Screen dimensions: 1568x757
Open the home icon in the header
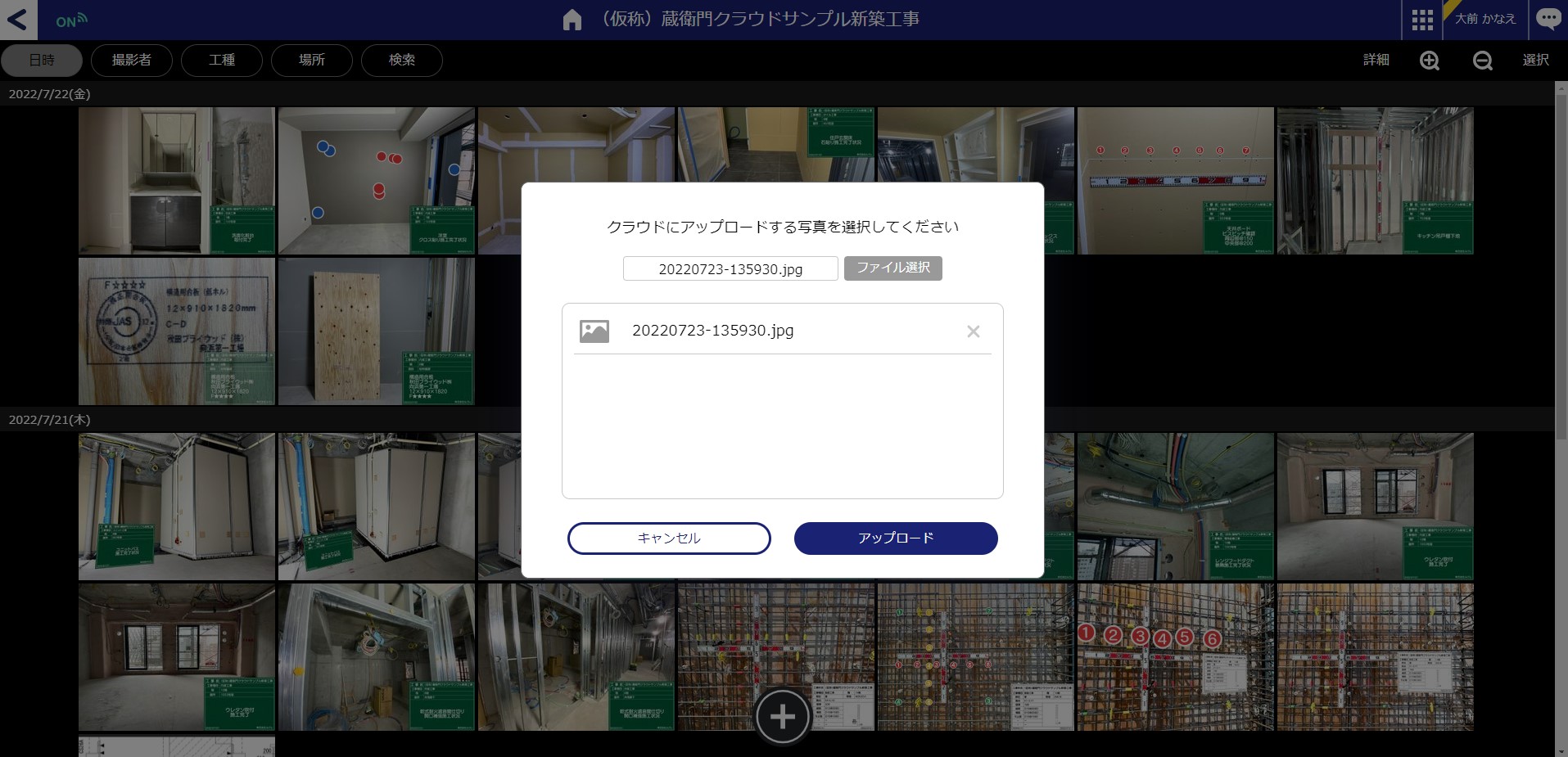572,20
